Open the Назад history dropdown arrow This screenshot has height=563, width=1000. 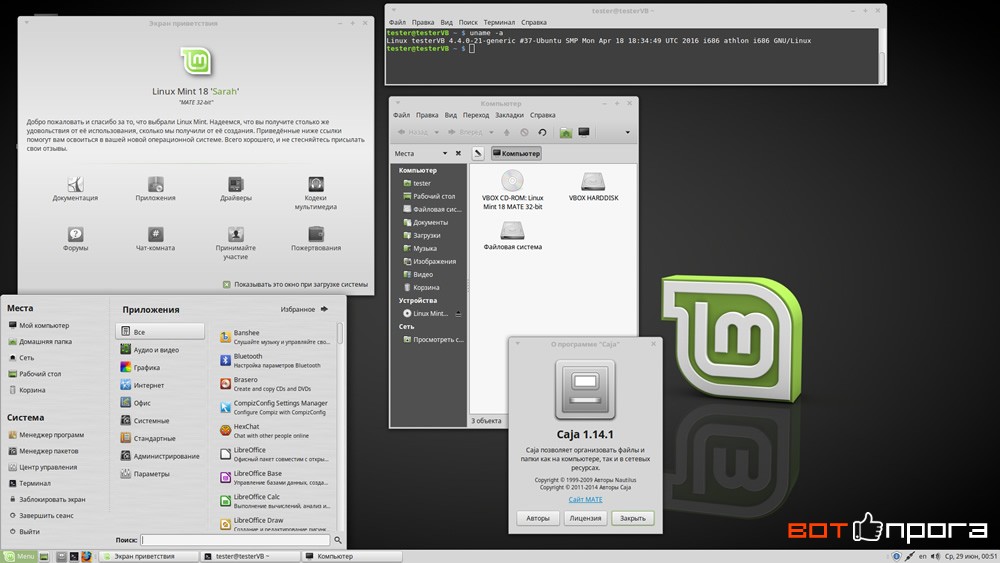point(436,133)
